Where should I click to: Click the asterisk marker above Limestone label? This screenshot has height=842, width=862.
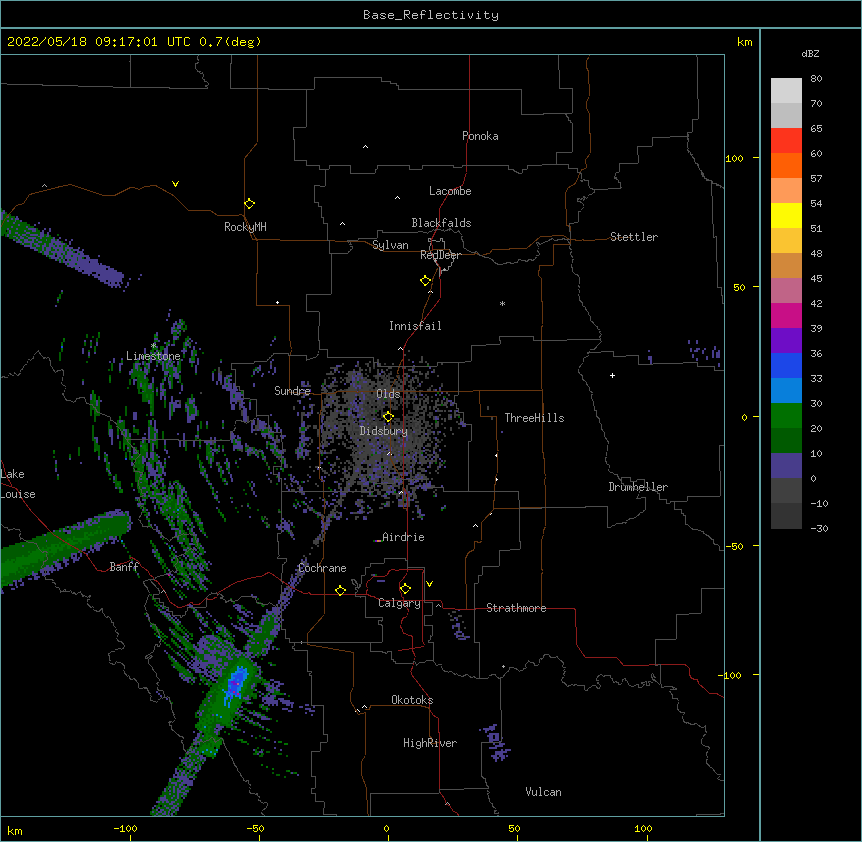154,345
